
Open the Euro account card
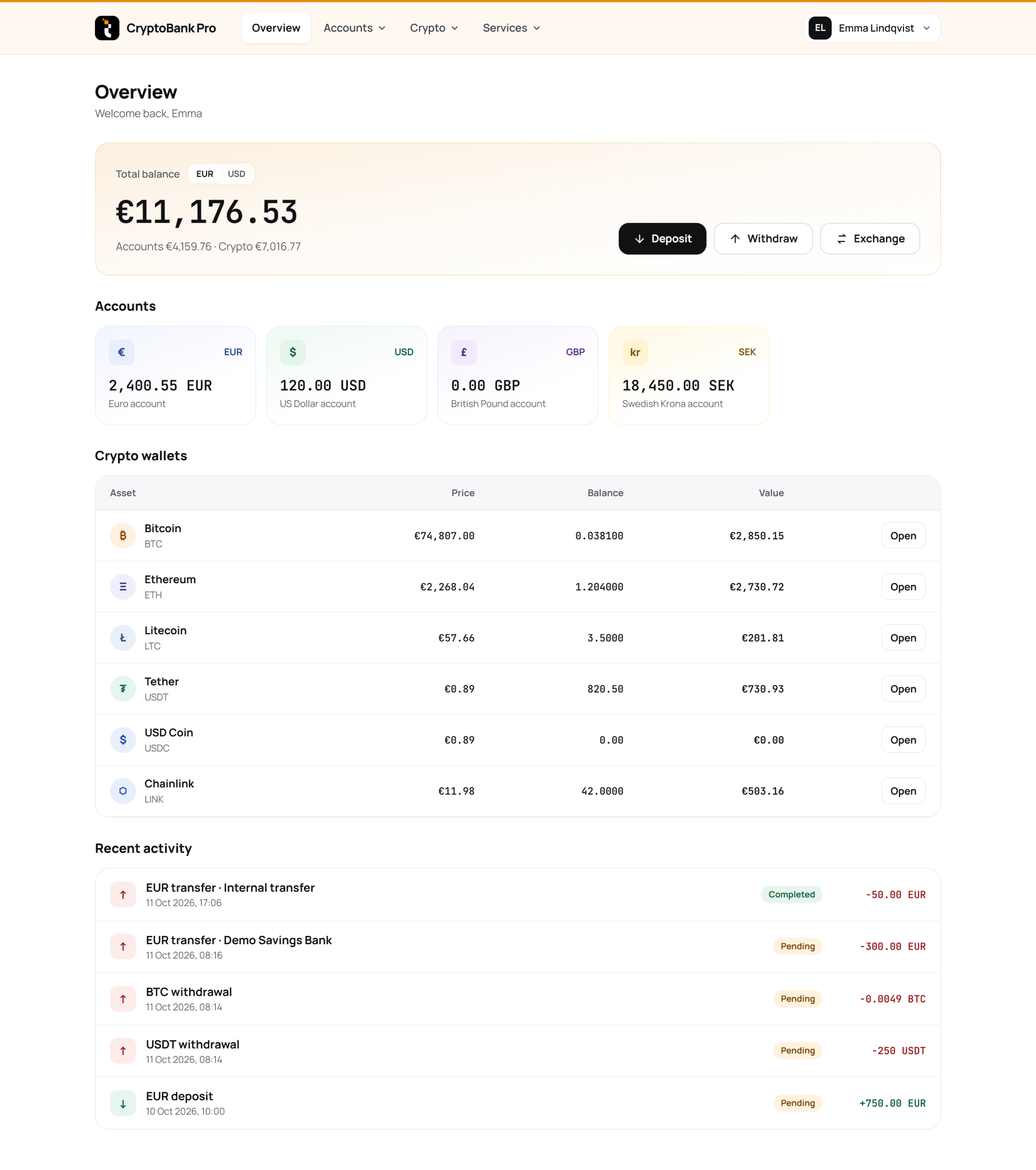click(175, 376)
